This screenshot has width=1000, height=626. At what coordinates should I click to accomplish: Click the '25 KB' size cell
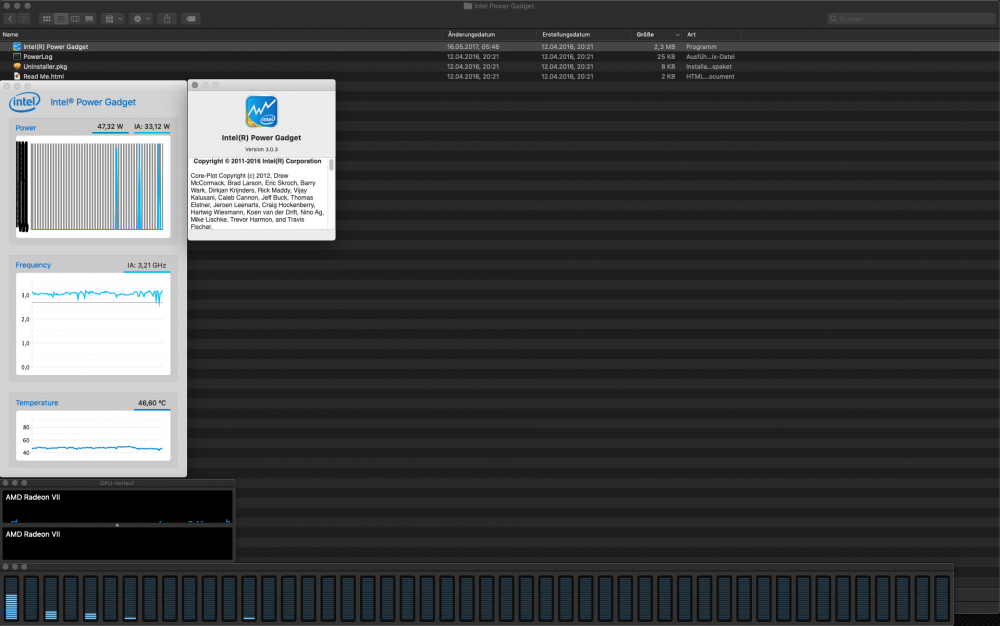(x=666, y=57)
